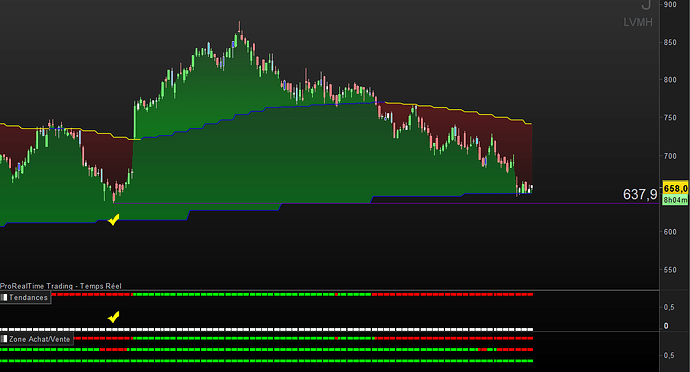Click the 0 value on Tendances axis

pos(666,326)
